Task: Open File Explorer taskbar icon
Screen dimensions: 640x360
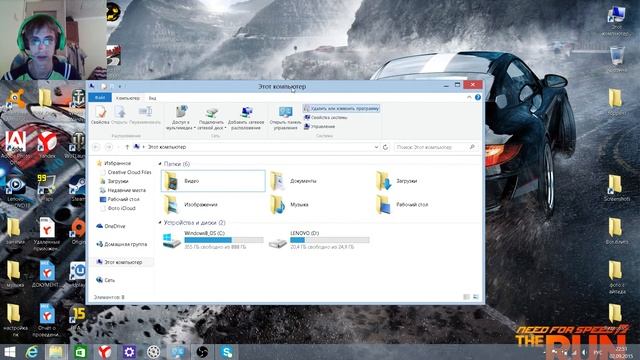Action: (56, 352)
